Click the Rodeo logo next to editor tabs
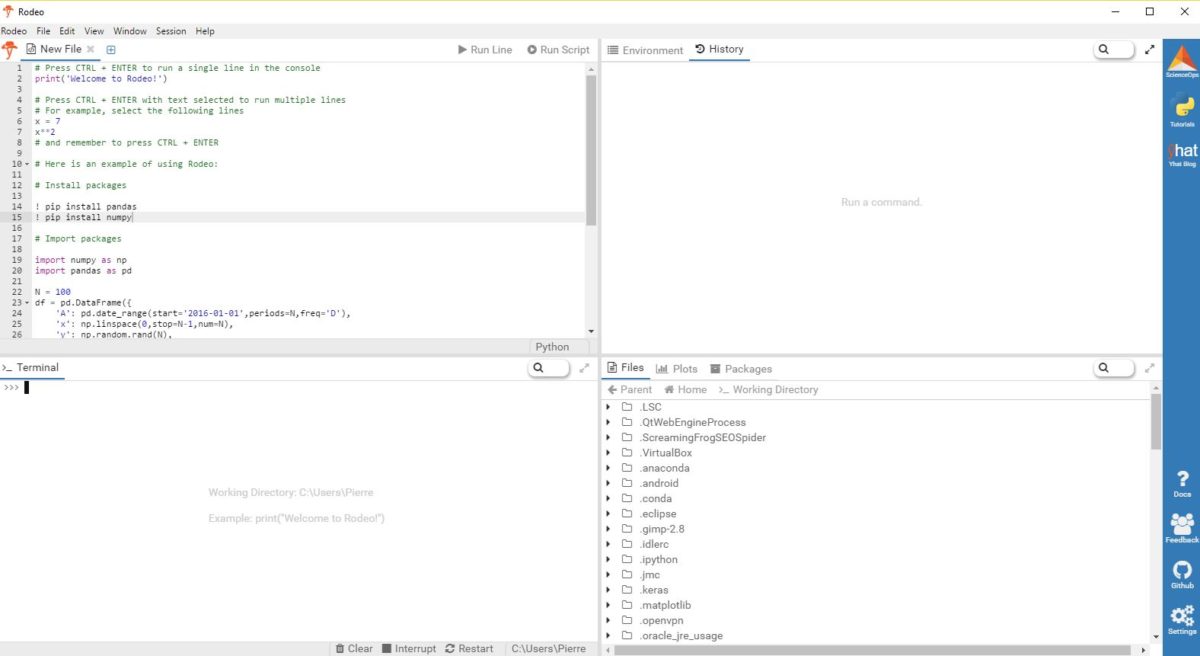This screenshot has height=656, width=1200. click(9, 49)
